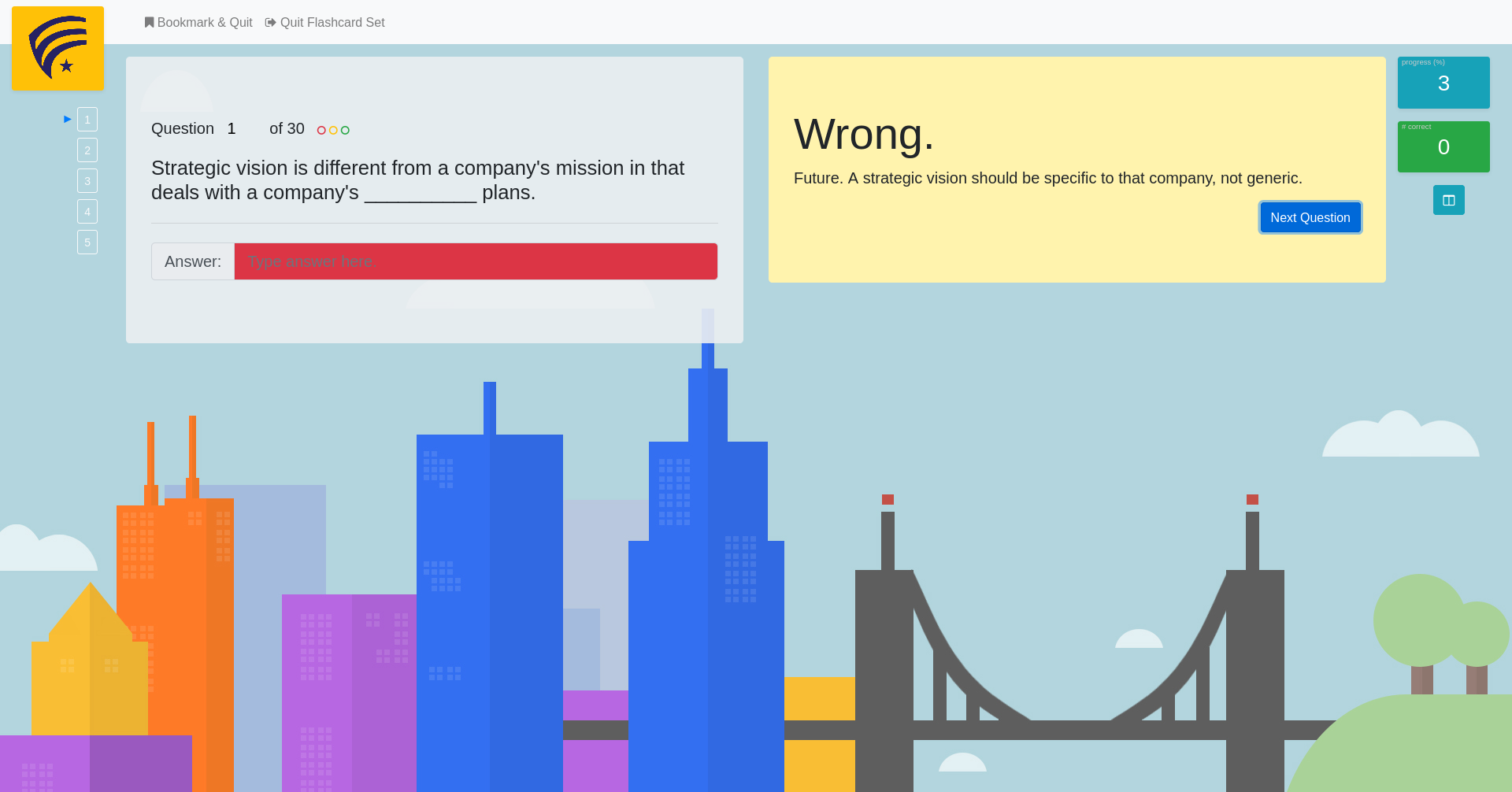This screenshot has height=792, width=1512.
Task: Click the blue current-question arrow marker
Action: [68, 120]
